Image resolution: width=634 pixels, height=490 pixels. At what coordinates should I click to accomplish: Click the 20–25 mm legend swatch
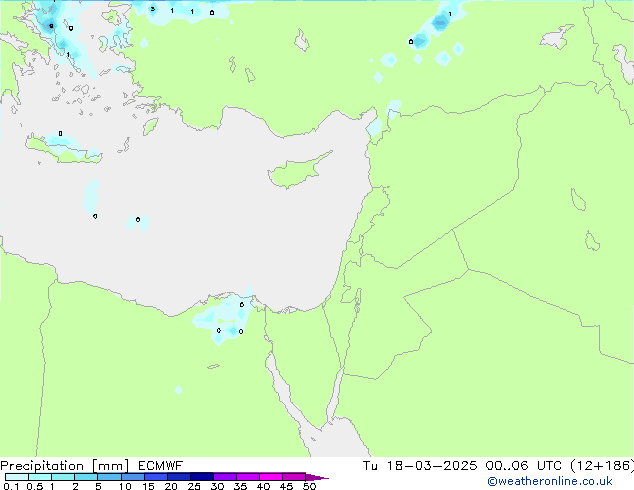pyautogui.click(x=179, y=477)
